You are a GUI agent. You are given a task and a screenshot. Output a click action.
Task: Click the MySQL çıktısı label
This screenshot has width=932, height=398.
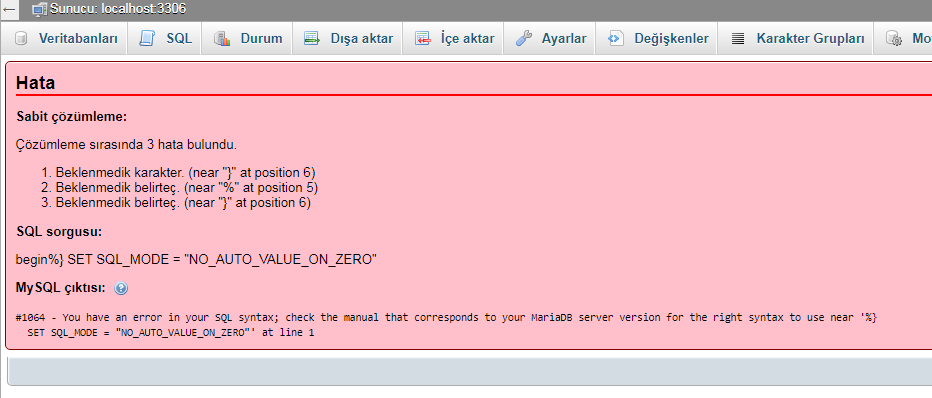[61, 288]
